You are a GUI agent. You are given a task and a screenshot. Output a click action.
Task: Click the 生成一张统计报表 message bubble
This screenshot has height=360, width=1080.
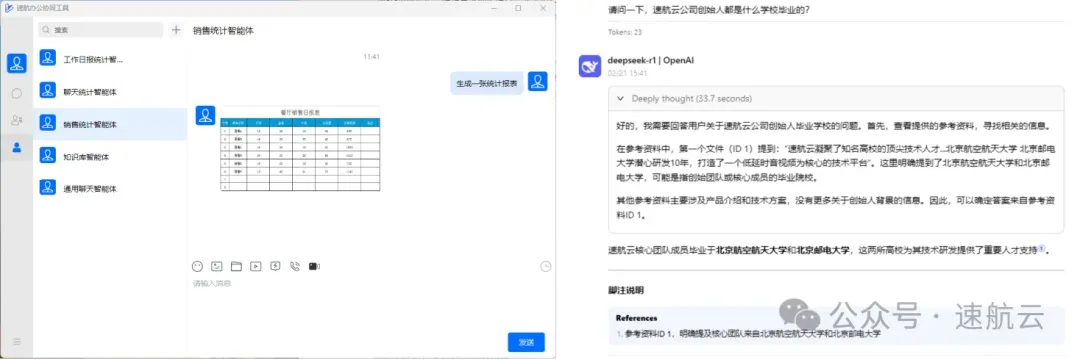(x=487, y=83)
